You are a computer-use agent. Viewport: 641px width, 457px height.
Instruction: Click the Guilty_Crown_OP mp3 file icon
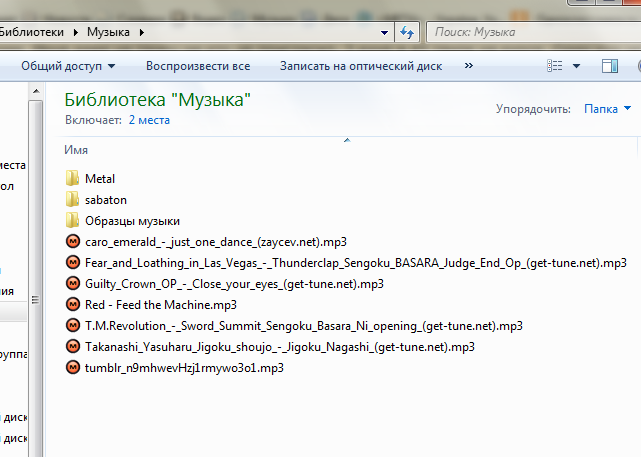pyautogui.click(x=73, y=283)
